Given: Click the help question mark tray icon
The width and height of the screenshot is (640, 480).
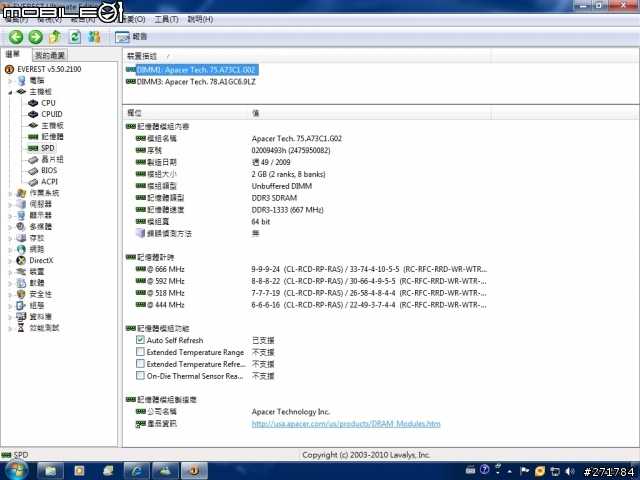Looking at the screenshot, I should (x=484, y=470).
